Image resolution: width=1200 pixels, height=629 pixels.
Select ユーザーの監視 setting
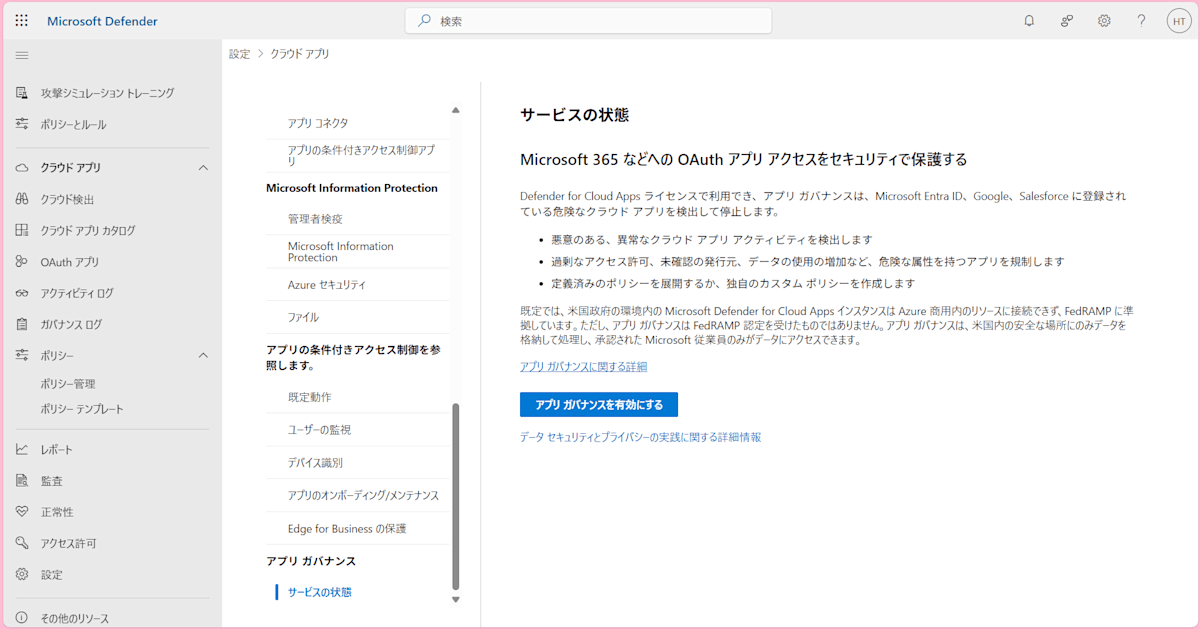(x=319, y=430)
